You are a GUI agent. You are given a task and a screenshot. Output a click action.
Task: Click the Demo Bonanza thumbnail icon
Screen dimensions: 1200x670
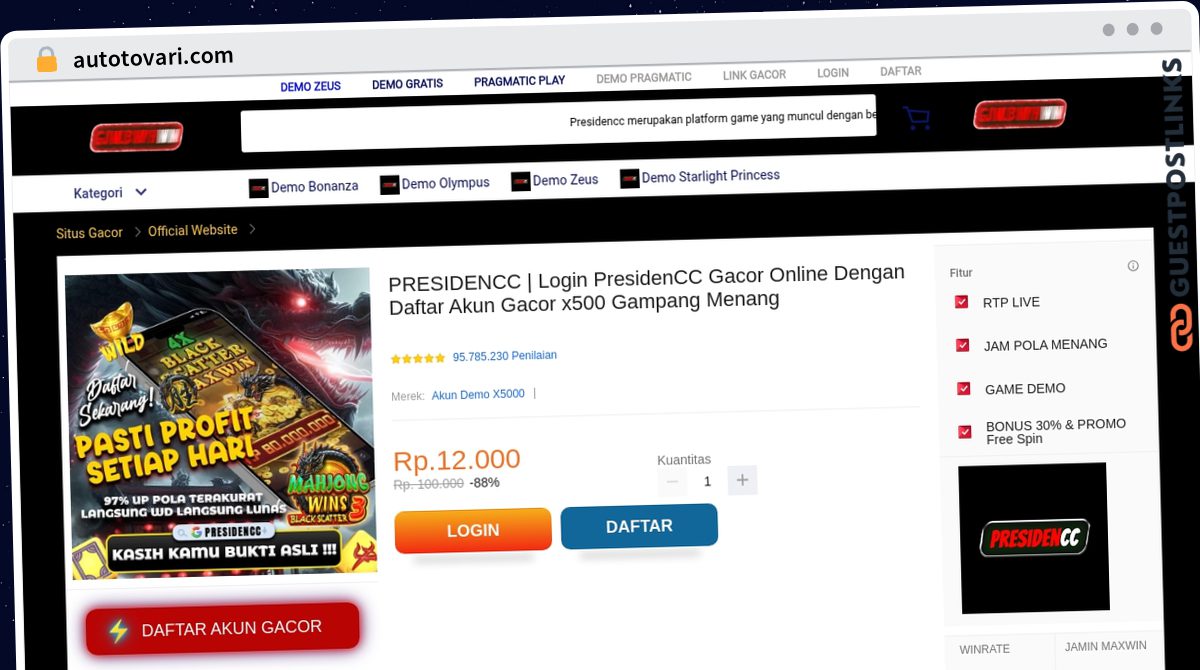(x=259, y=188)
